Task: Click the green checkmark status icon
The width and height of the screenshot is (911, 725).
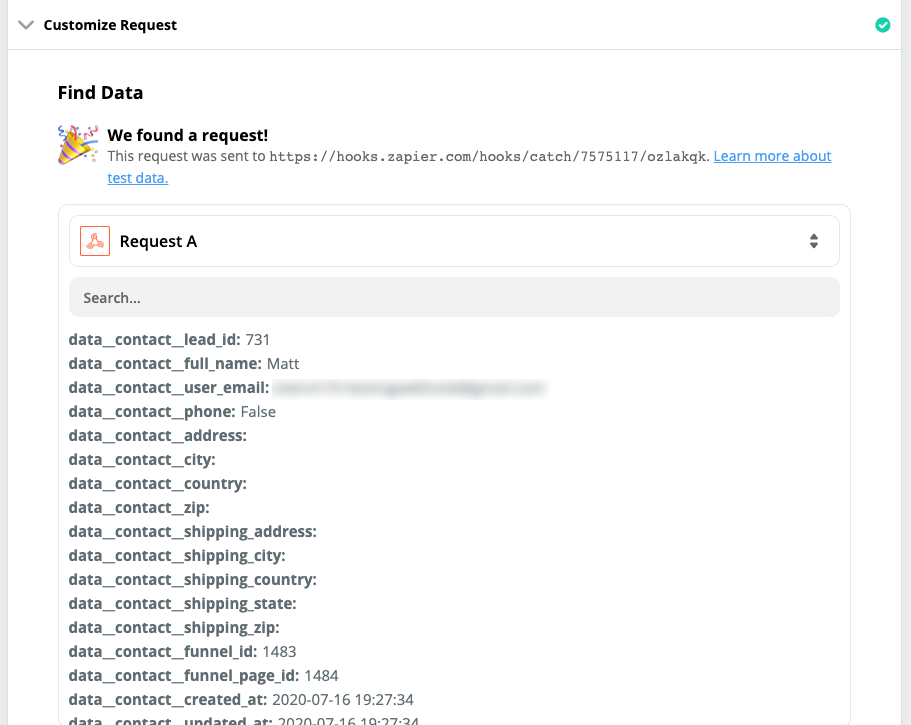Action: coord(882,25)
